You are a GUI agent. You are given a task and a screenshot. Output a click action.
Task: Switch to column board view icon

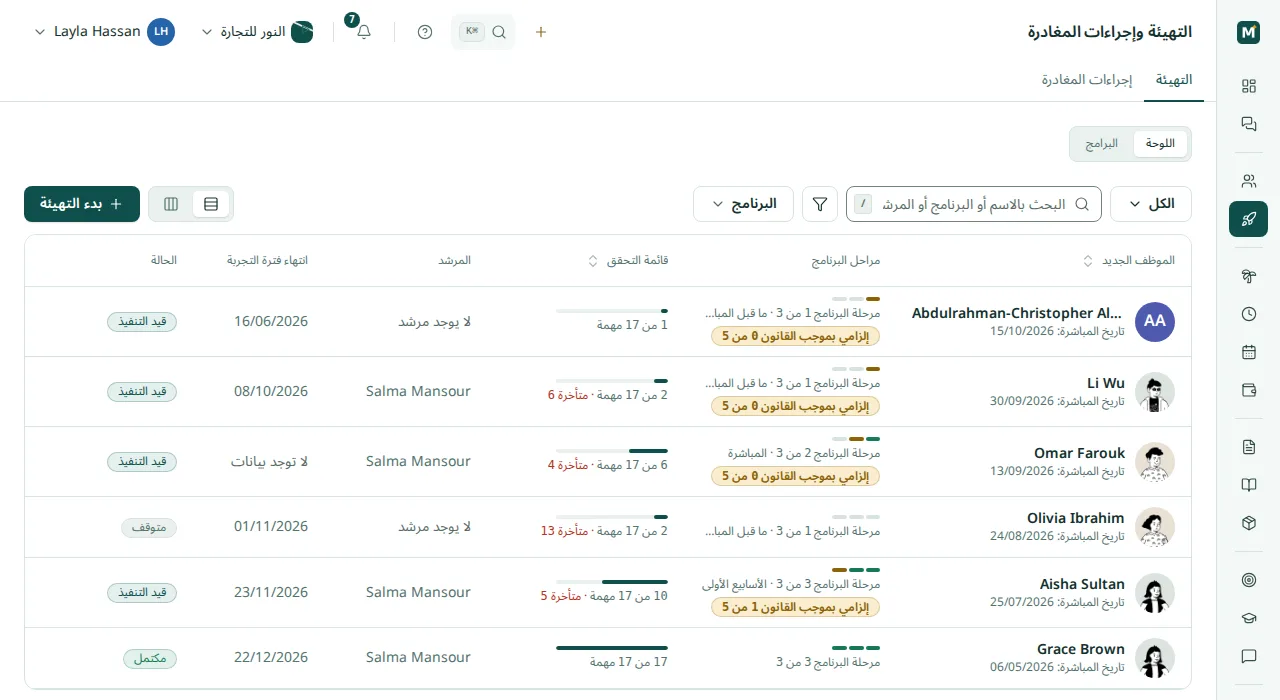(x=171, y=204)
